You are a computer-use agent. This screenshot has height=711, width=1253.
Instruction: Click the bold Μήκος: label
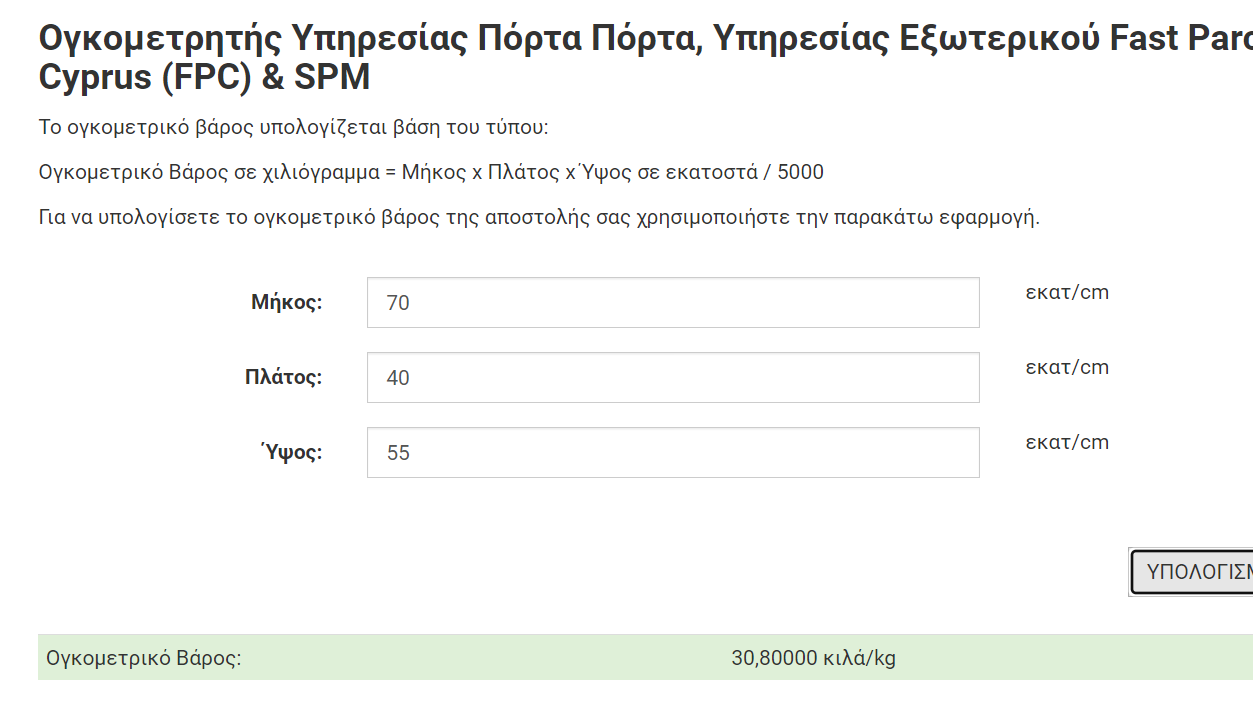tap(287, 302)
